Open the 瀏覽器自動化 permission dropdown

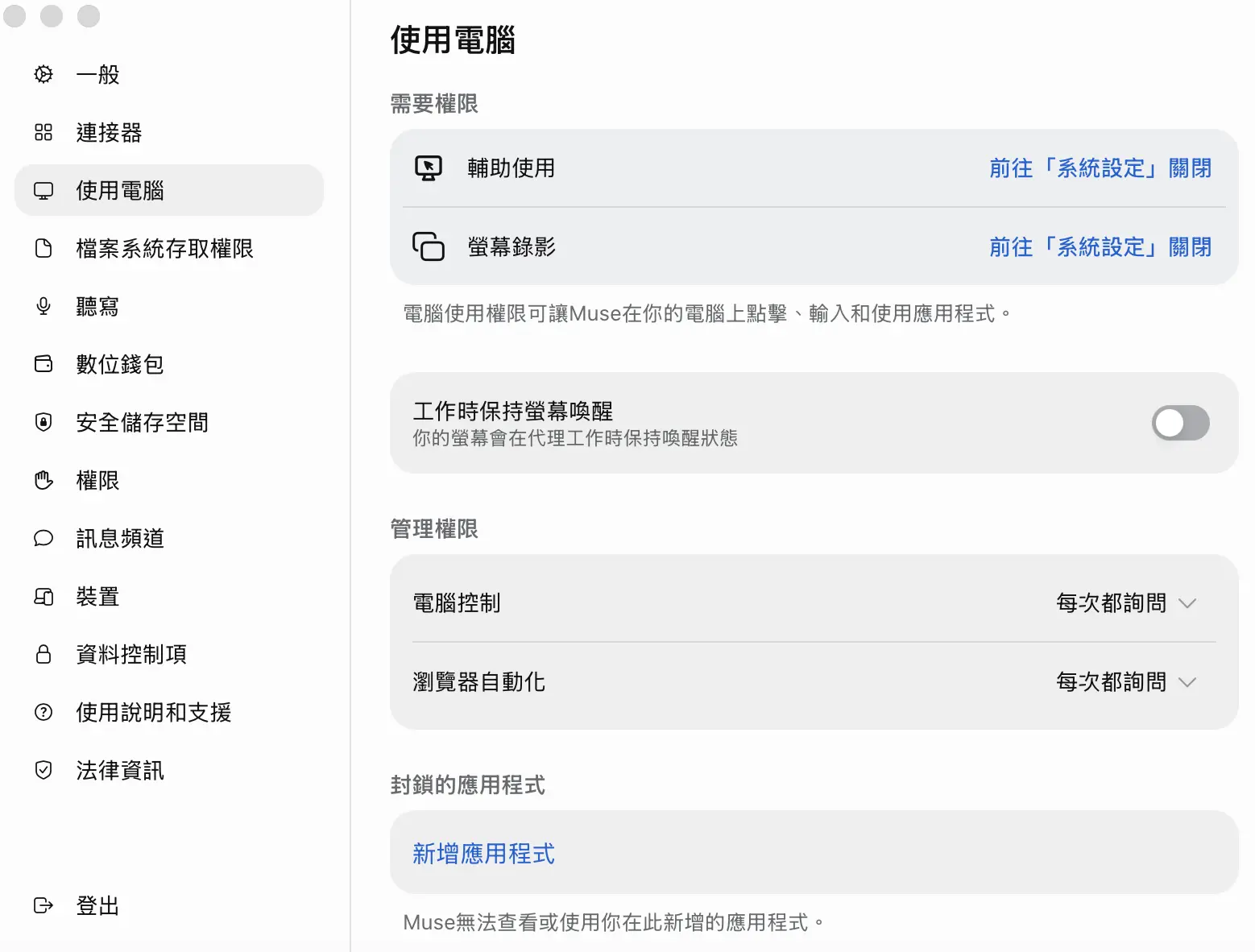(x=1126, y=682)
